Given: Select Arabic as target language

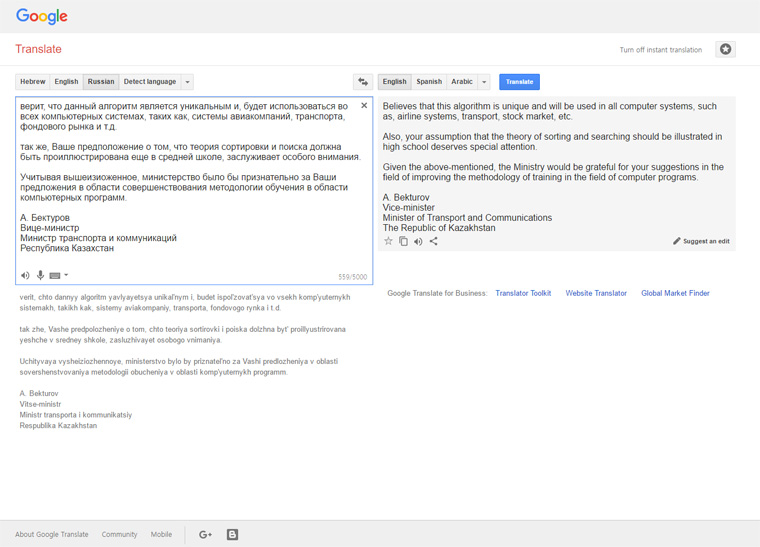Looking at the screenshot, I should 462,82.
